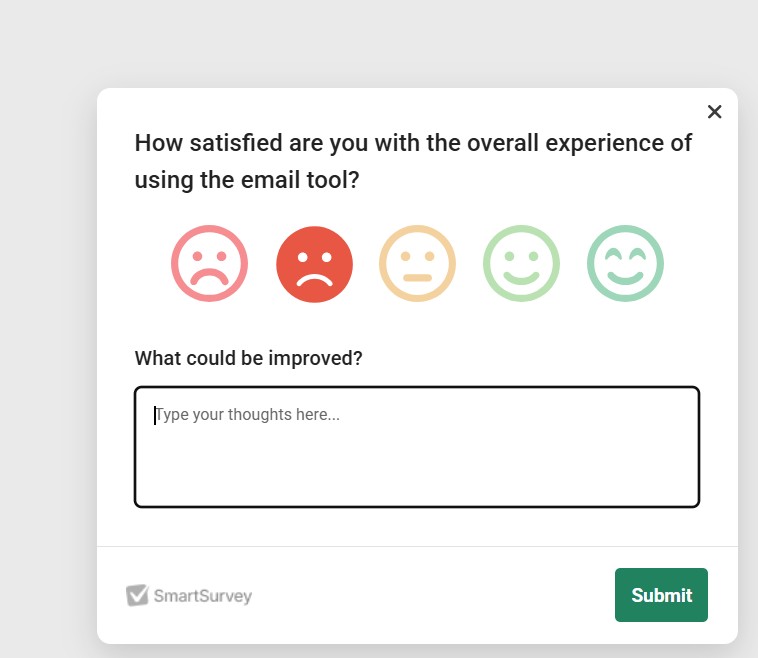
Task: Submit the survey response
Action: tap(661, 595)
